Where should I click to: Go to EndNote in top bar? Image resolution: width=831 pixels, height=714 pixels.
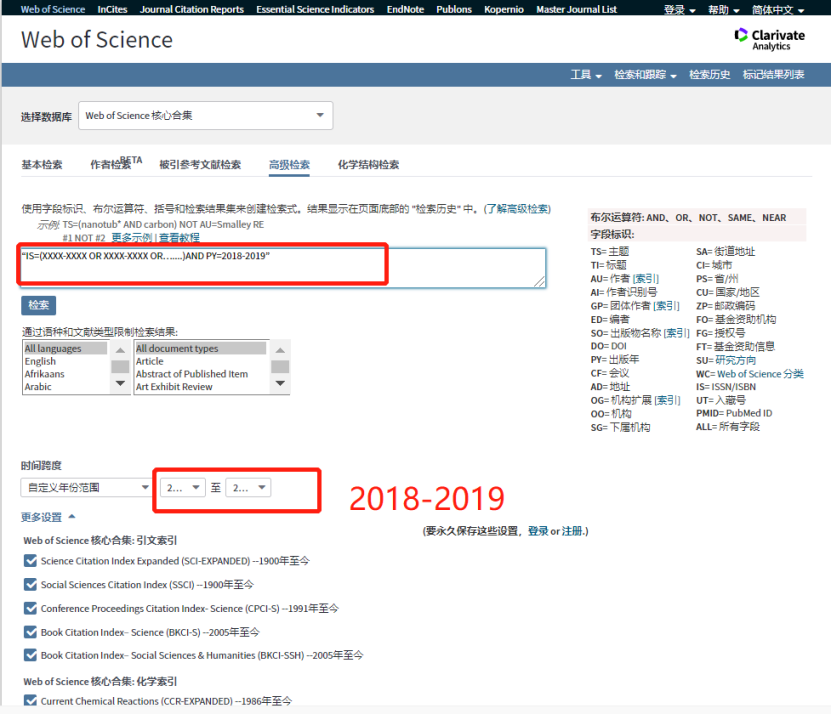[405, 10]
